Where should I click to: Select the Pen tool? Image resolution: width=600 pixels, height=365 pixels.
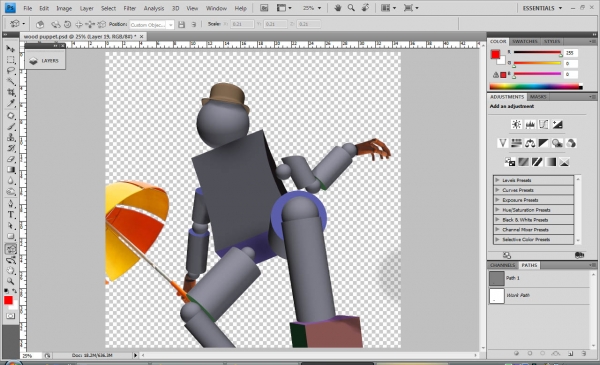10,204
